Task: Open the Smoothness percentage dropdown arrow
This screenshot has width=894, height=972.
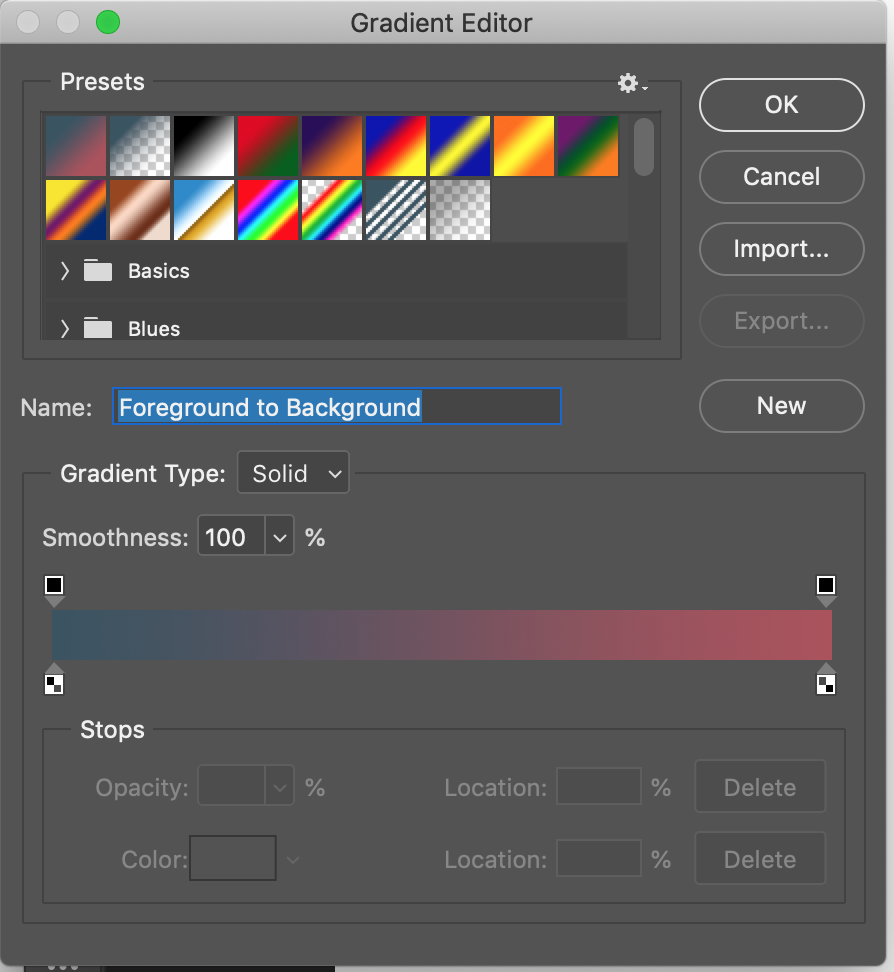Action: point(280,536)
